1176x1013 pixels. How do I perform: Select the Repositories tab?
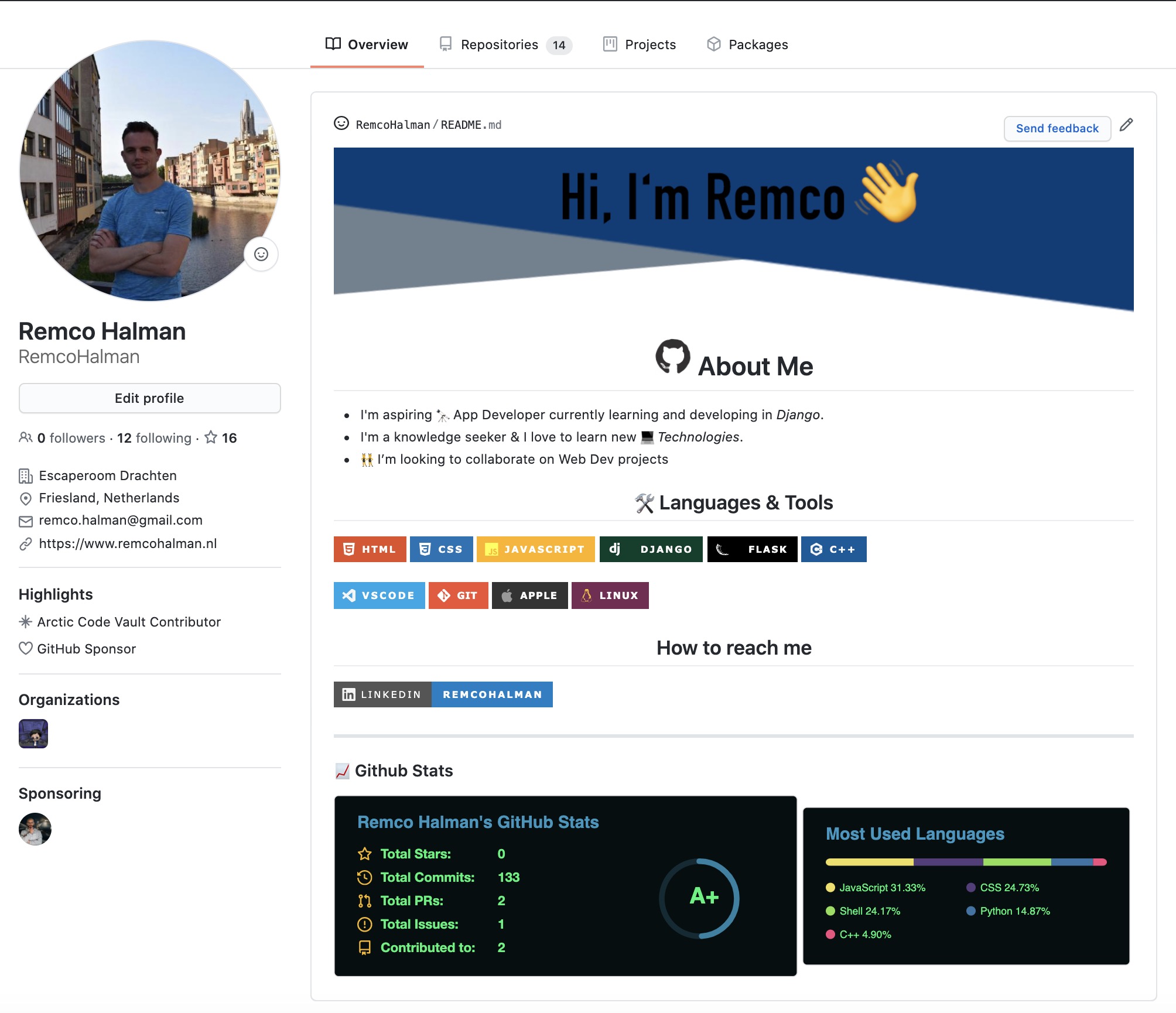click(x=504, y=44)
